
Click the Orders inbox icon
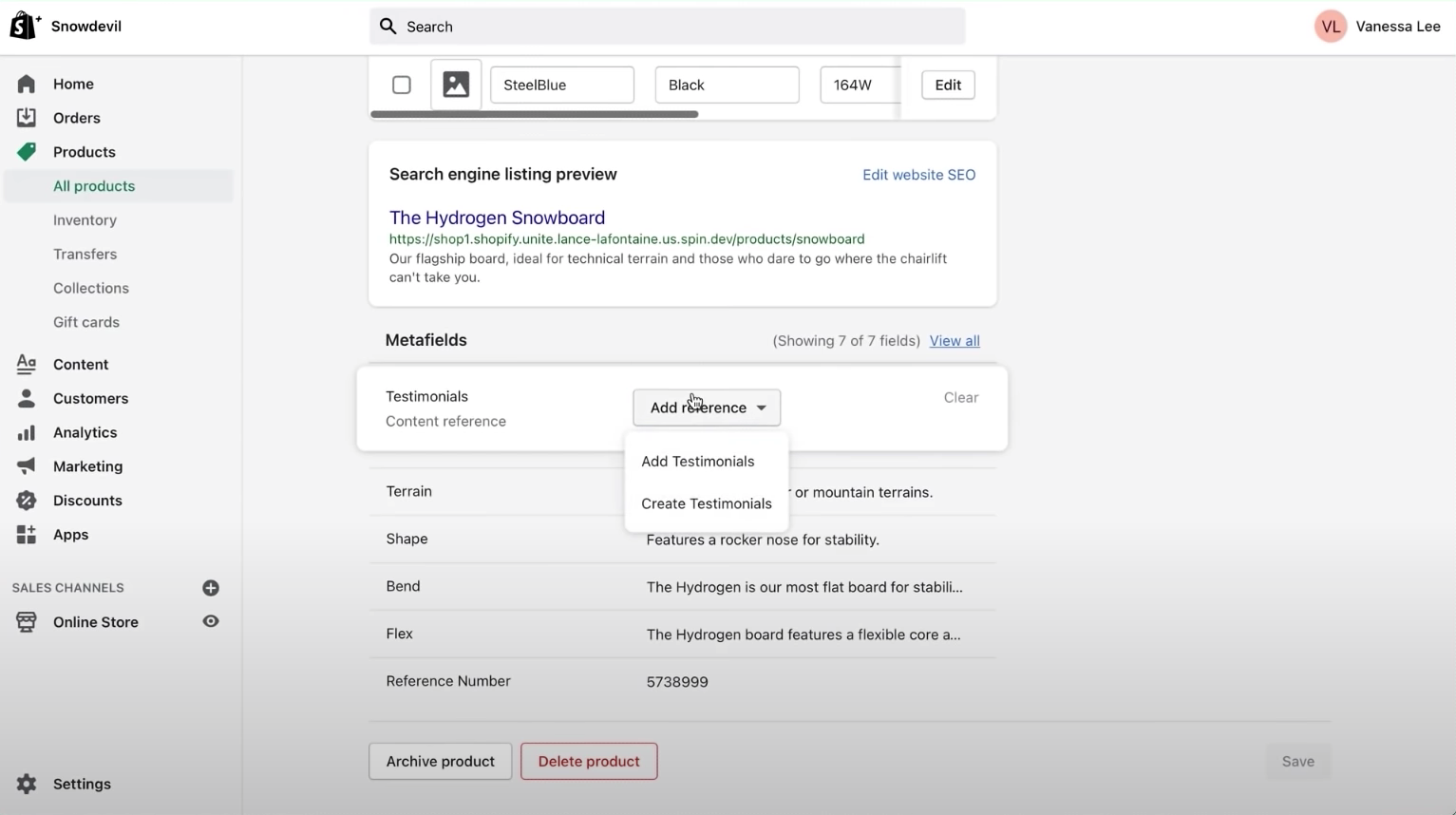[x=27, y=118]
